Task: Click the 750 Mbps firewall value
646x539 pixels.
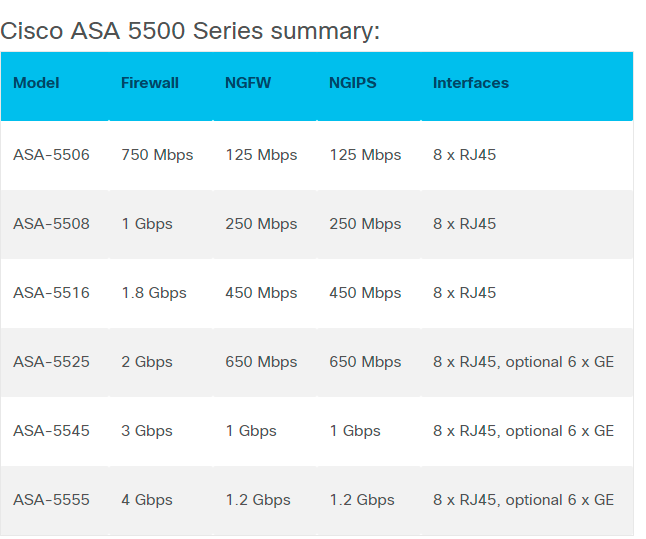Action: coord(157,155)
